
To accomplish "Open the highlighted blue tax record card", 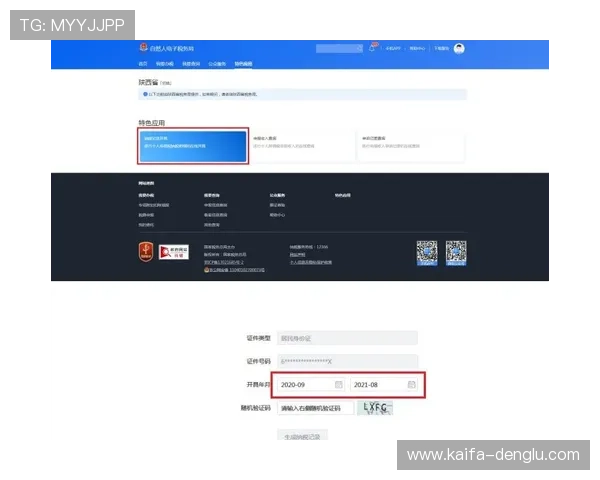I will coord(193,146).
